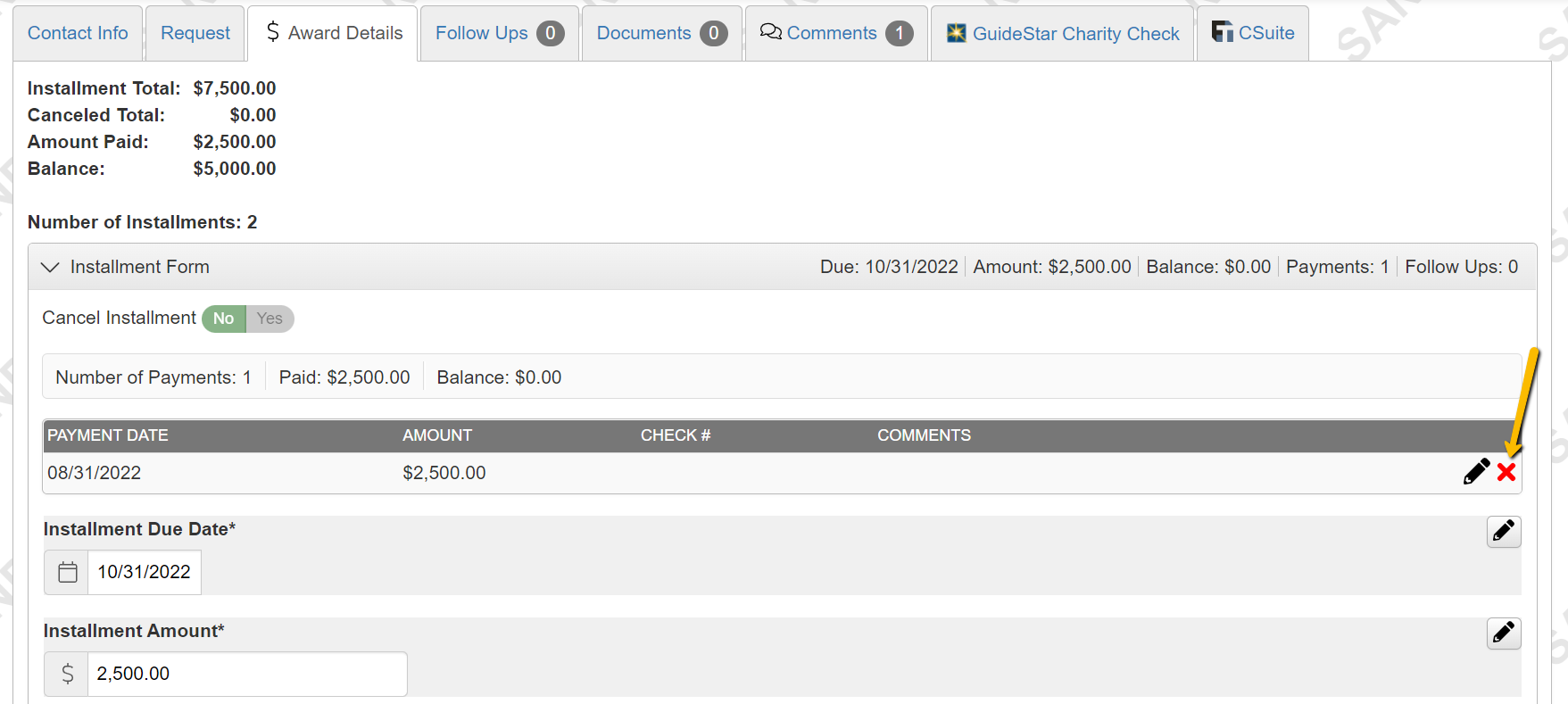This screenshot has height=704, width=1568.
Task: Edit the 08/31/2022 payment pencil icon
Action: 1476,472
